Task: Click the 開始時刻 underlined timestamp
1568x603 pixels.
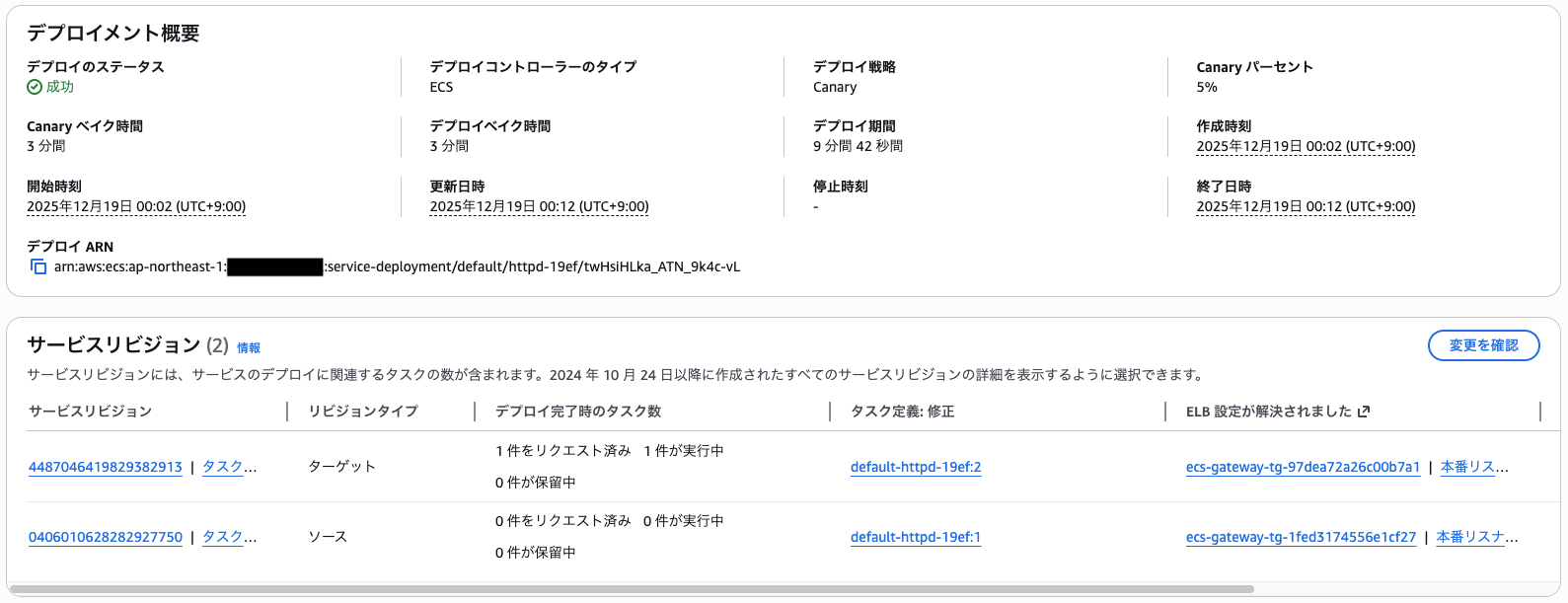Action: 136,206
